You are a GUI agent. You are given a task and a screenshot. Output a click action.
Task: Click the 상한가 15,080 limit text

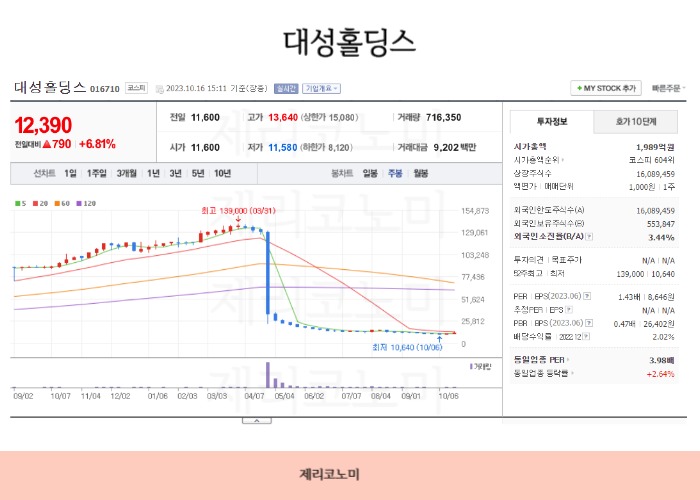click(x=329, y=117)
